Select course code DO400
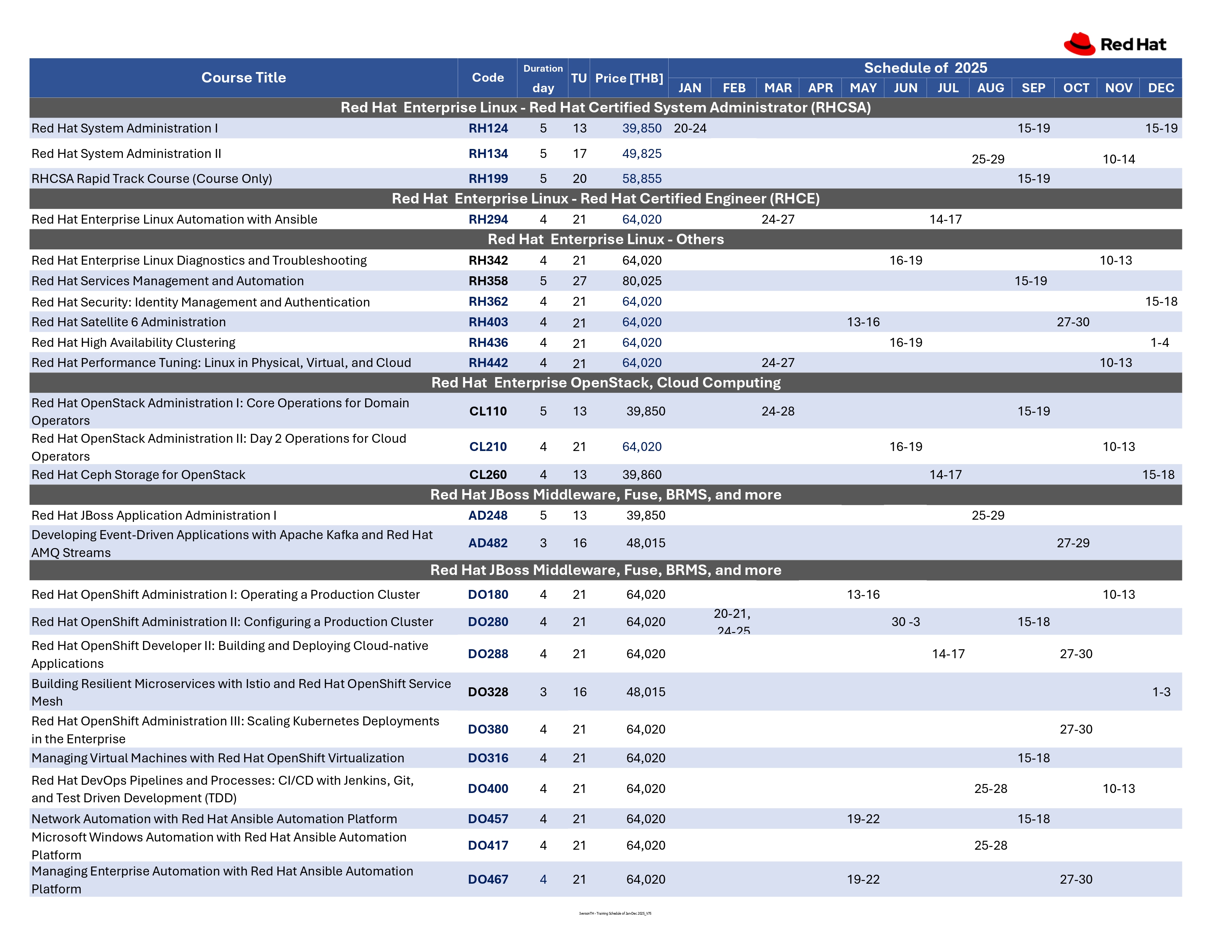This screenshot has height=952, width=1232. click(x=488, y=788)
